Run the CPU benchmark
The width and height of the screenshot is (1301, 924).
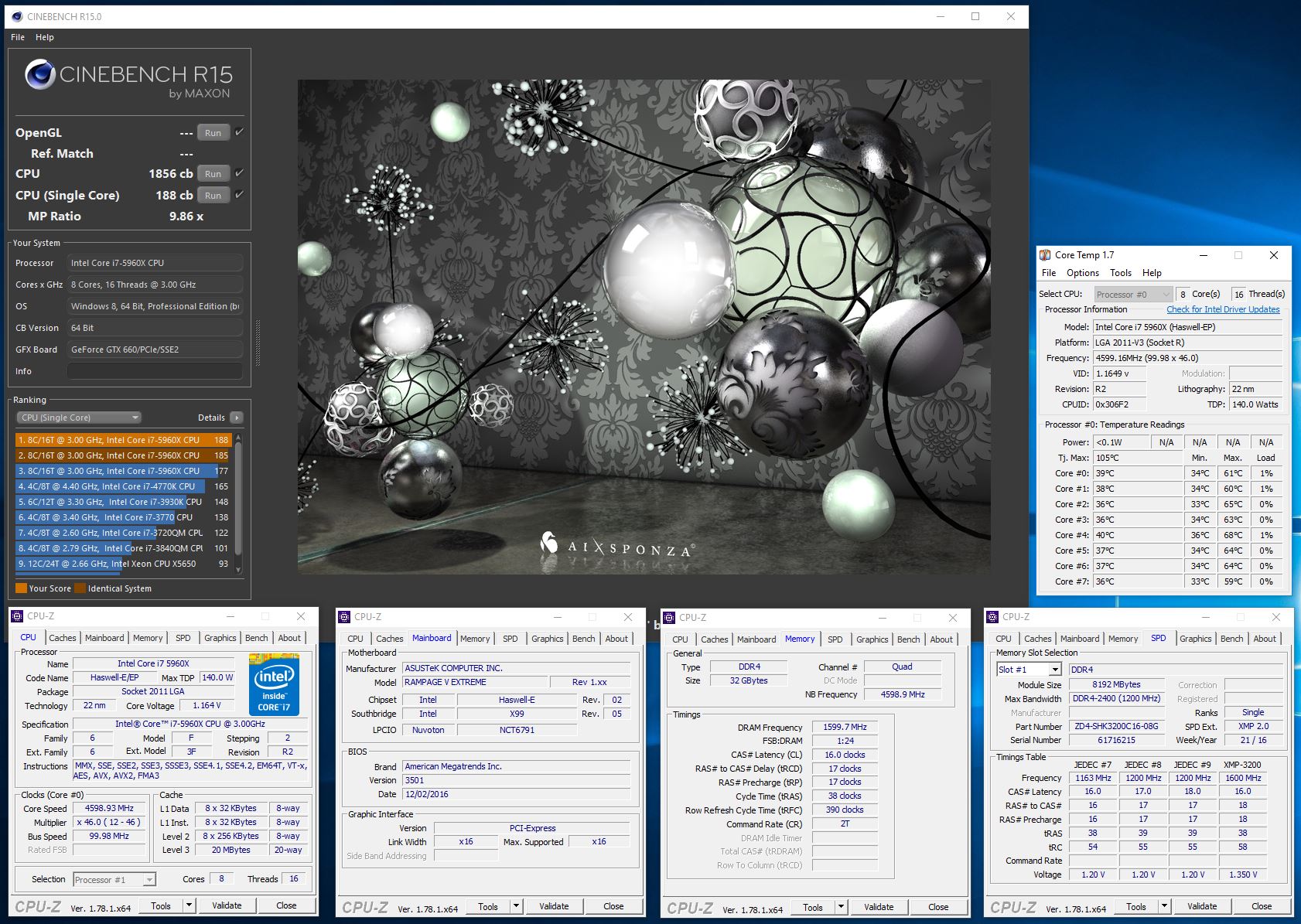click(213, 174)
